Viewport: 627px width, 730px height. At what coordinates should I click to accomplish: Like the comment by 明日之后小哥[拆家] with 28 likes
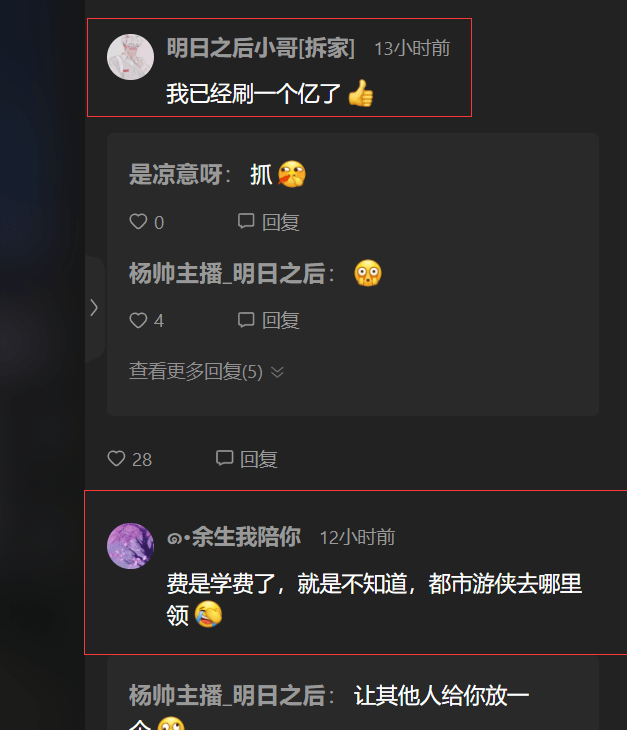pos(116,459)
